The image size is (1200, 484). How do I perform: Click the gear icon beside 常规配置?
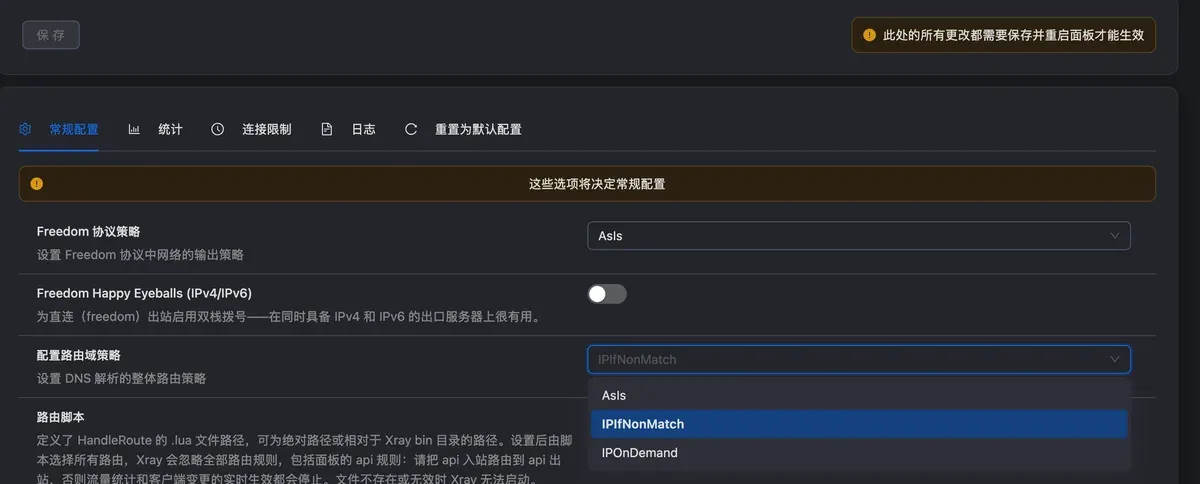coord(26,129)
